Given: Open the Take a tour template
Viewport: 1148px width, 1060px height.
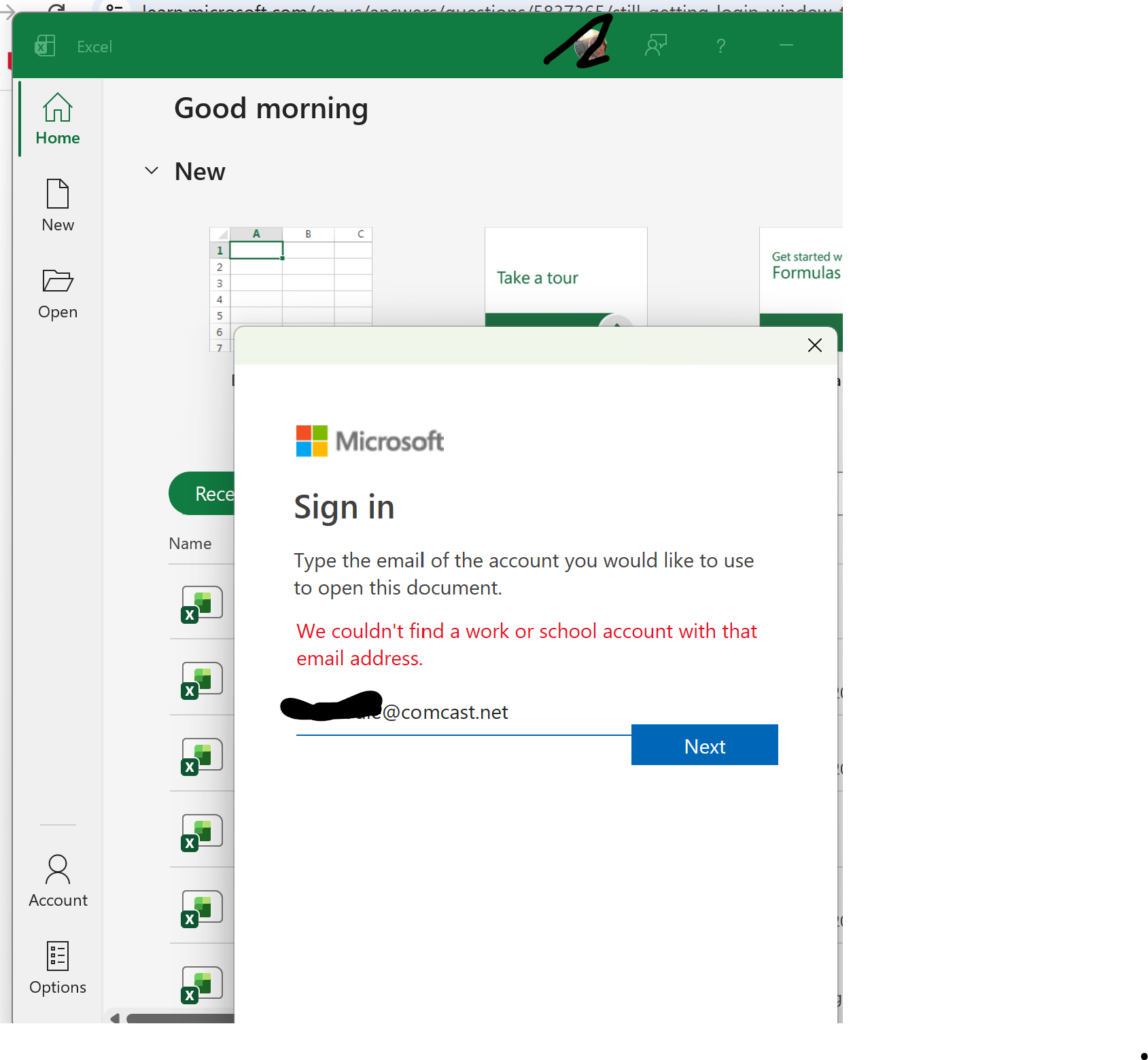Looking at the screenshot, I should point(566,277).
